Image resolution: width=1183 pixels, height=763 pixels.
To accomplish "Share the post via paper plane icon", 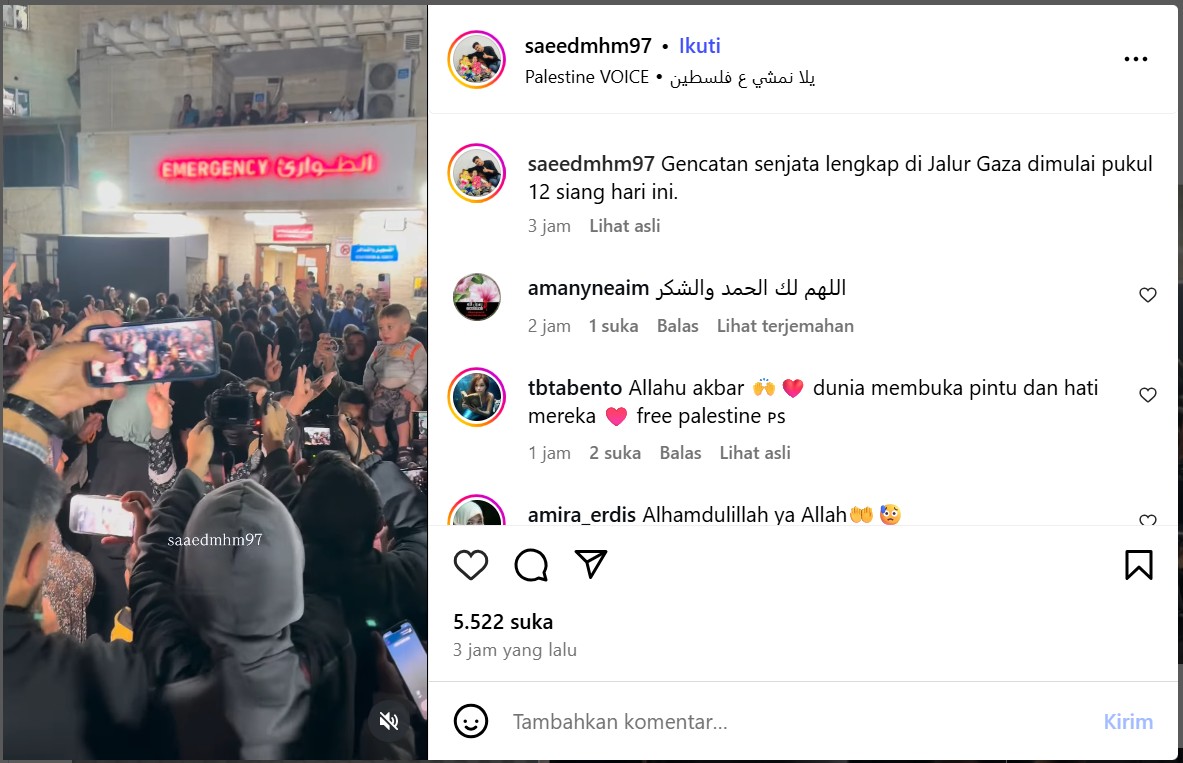I will 591,564.
